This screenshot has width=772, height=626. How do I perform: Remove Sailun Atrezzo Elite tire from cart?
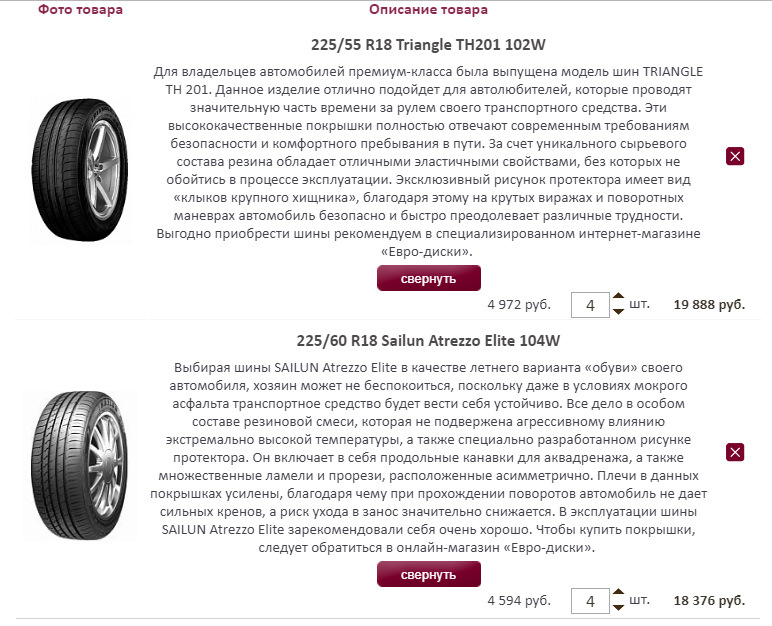point(735,452)
